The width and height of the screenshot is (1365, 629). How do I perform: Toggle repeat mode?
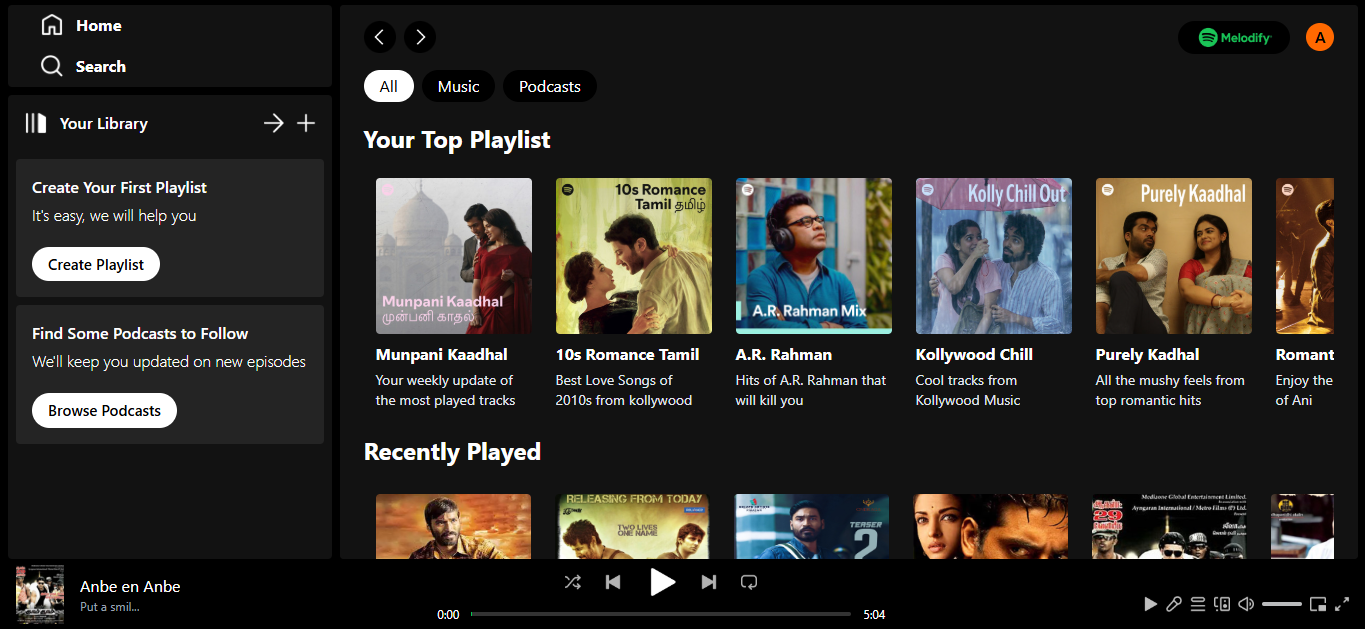tap(749, 582)
